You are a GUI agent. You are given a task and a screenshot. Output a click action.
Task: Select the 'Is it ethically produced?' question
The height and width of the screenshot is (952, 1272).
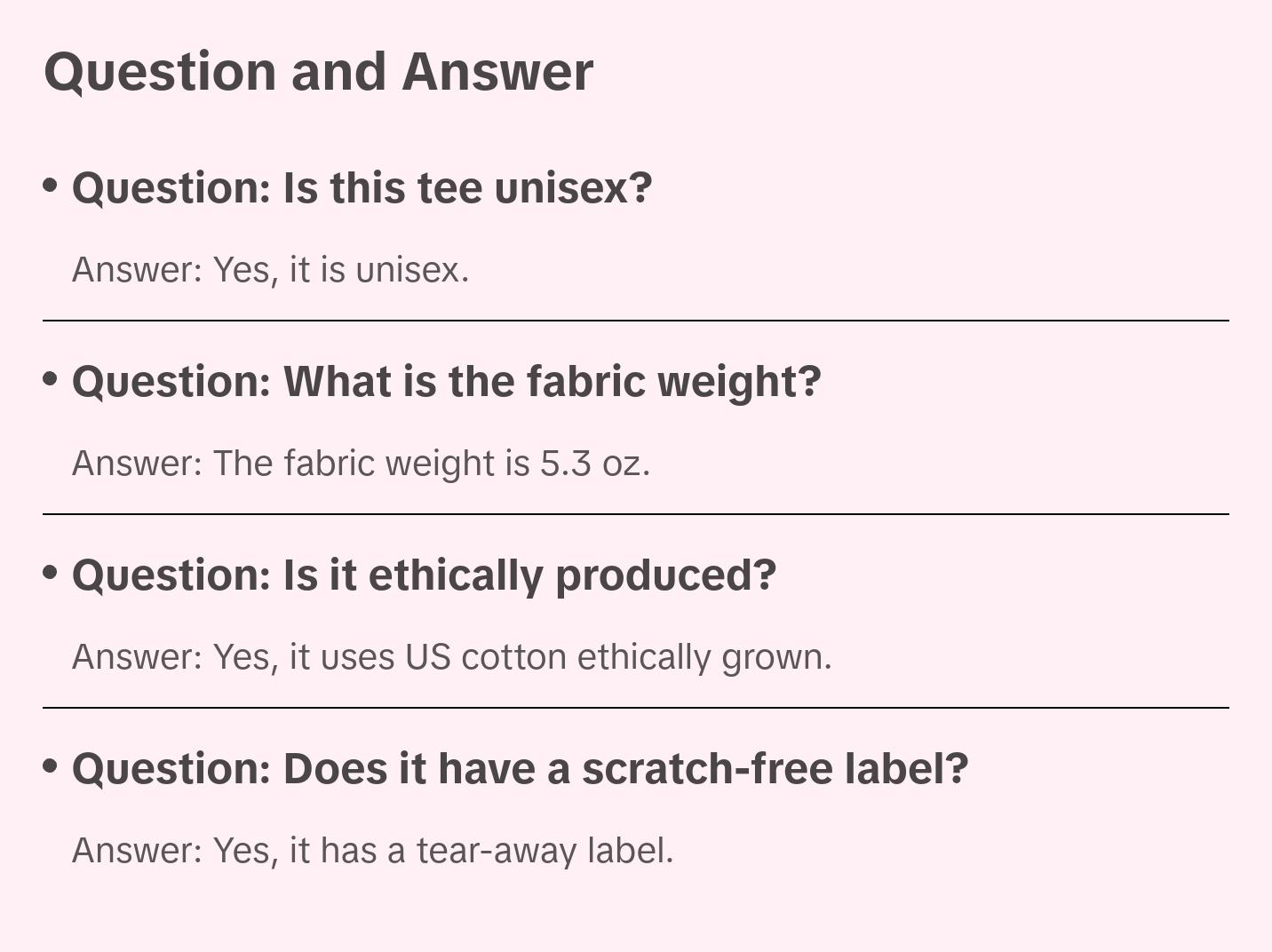point(424,575)
